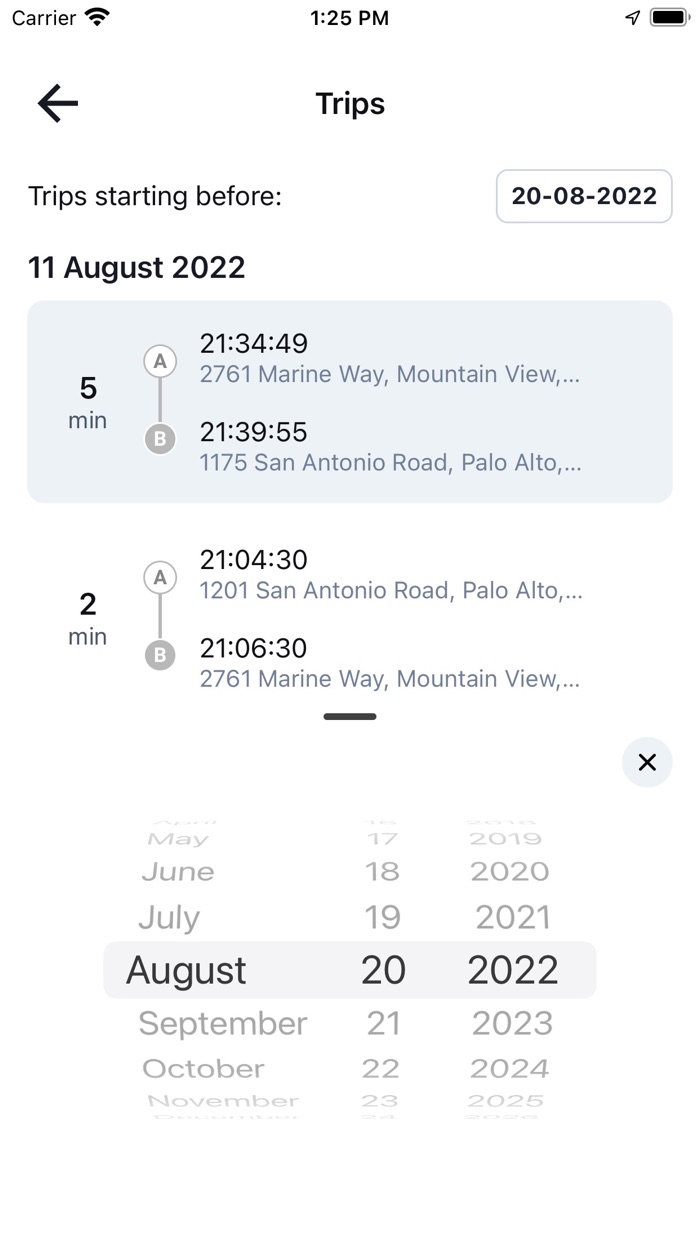Tap the 1201 San Antonio Road address
The height and width of the screenshot is (1244, 700).
click(x=390, y=591)
